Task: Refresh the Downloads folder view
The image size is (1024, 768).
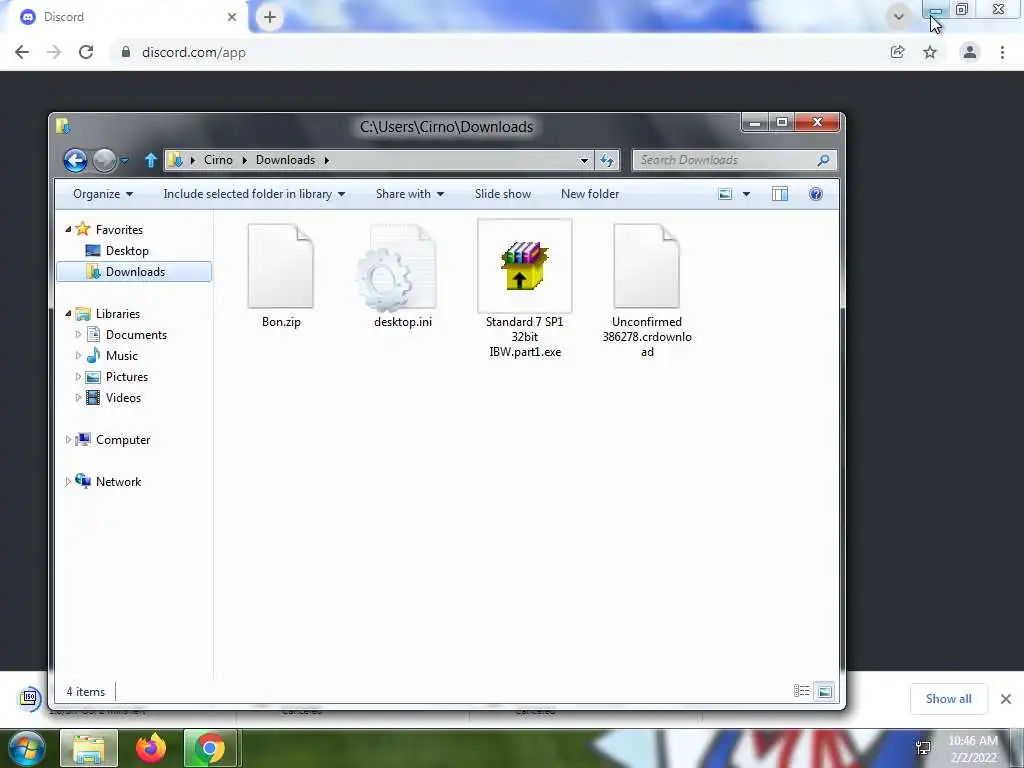Action: point(607,160)
